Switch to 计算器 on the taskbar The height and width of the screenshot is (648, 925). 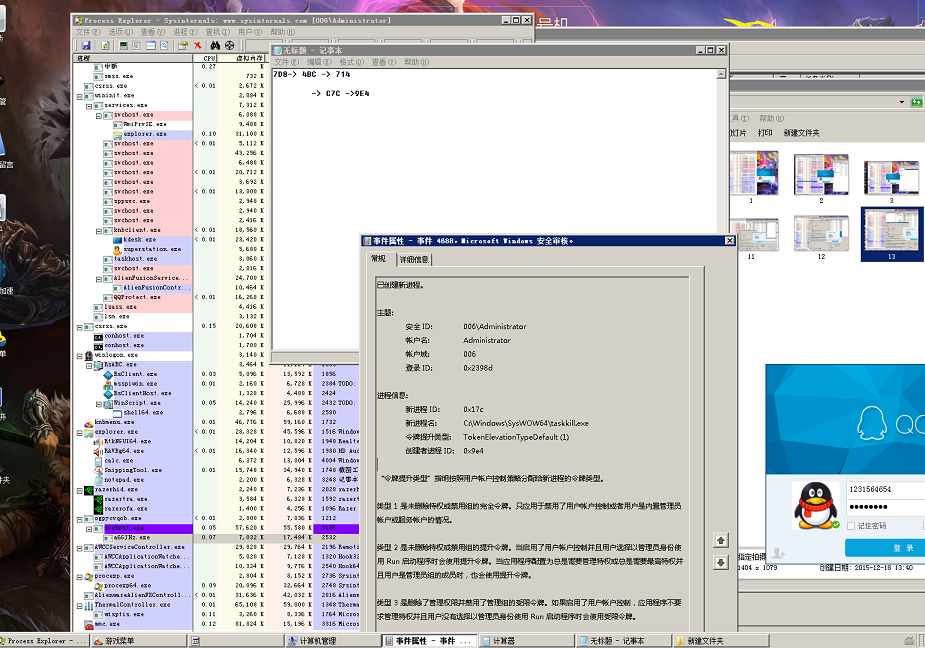point(526,641)
